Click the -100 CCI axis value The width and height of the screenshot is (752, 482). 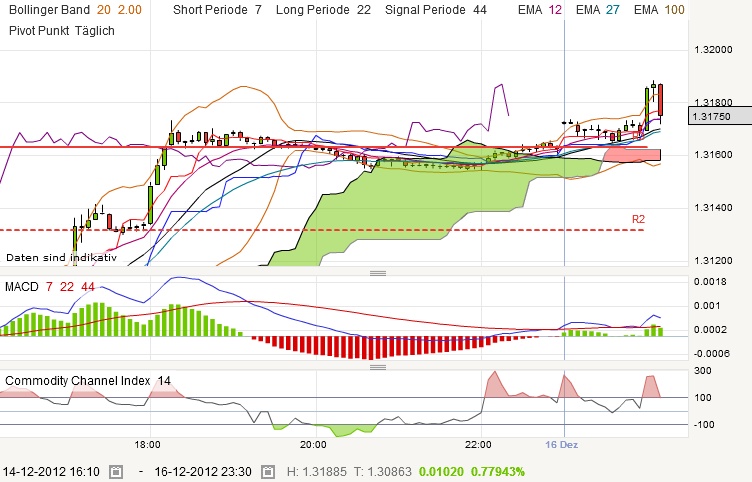[702, 424]
